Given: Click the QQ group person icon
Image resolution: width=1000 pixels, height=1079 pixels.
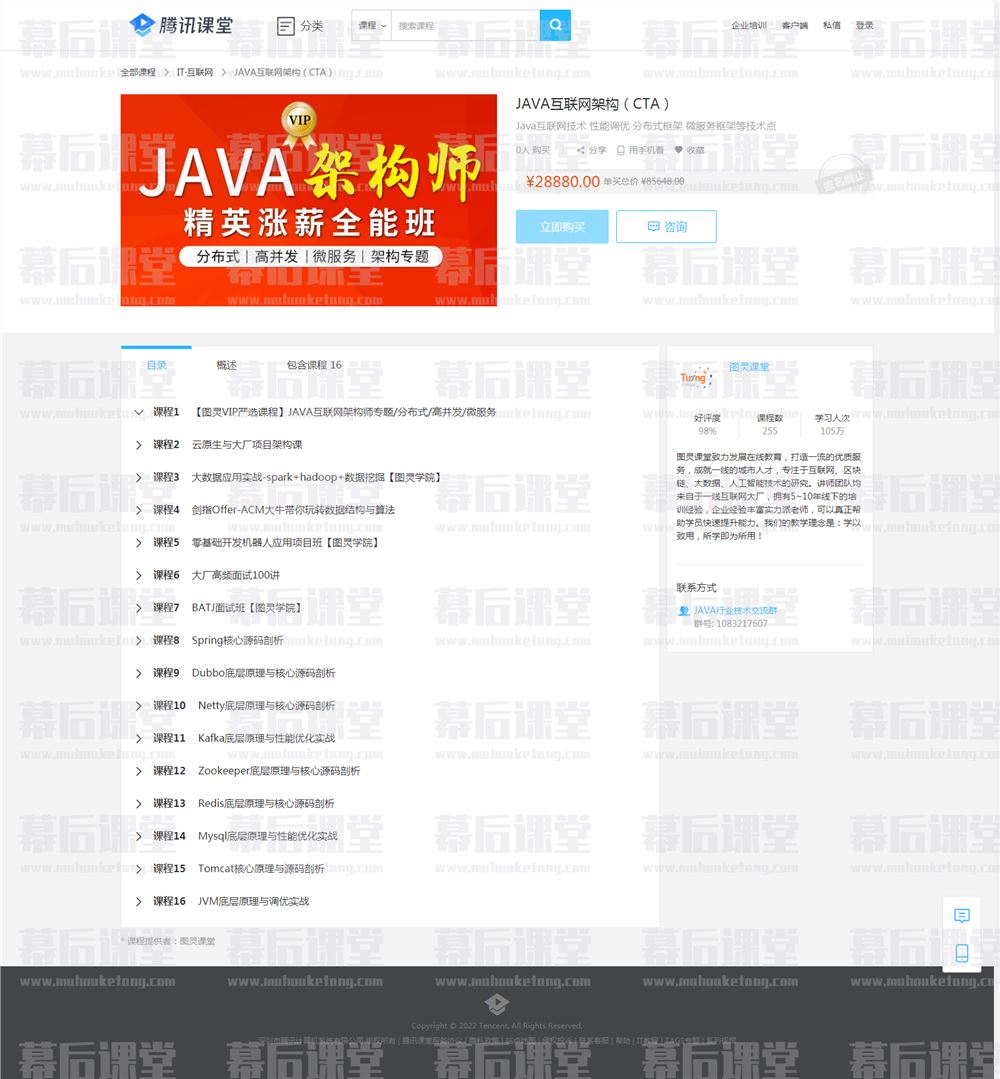Looking at the screenshot, I should 683,610.
